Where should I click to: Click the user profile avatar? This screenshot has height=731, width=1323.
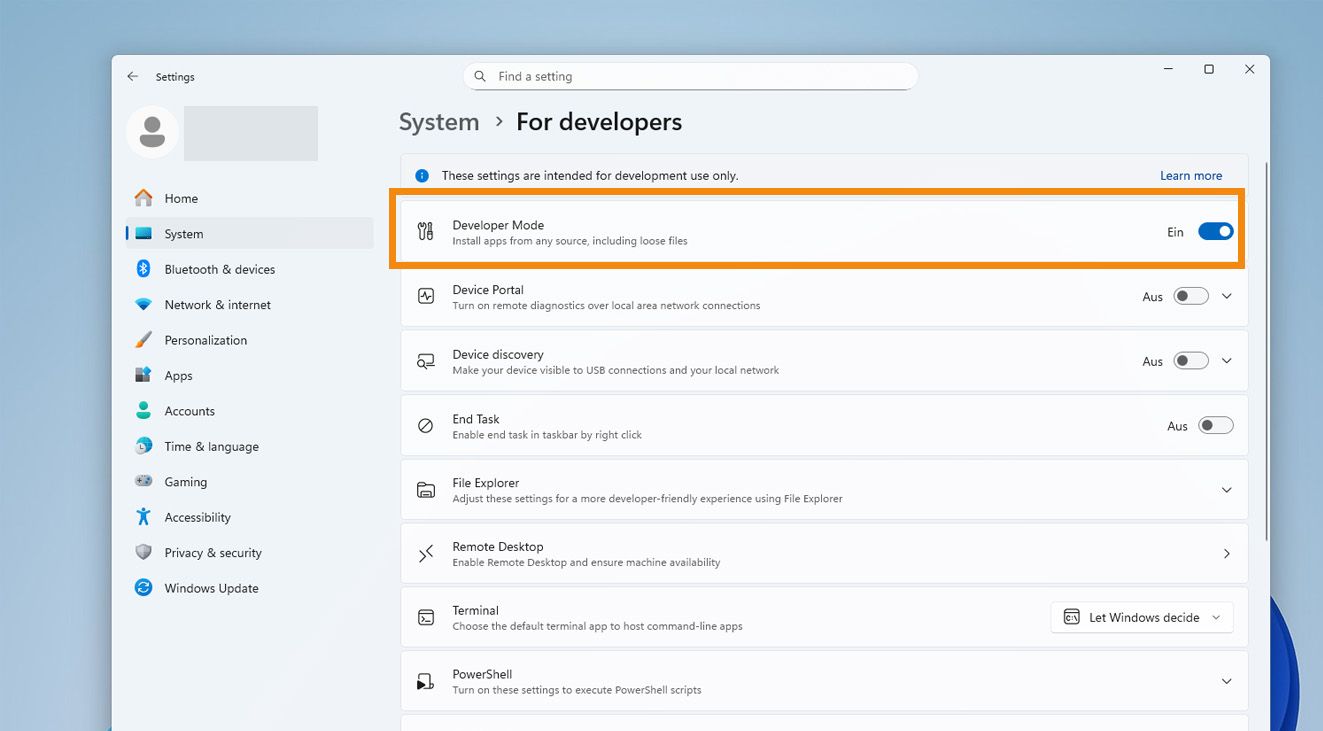tap(152, 132)
